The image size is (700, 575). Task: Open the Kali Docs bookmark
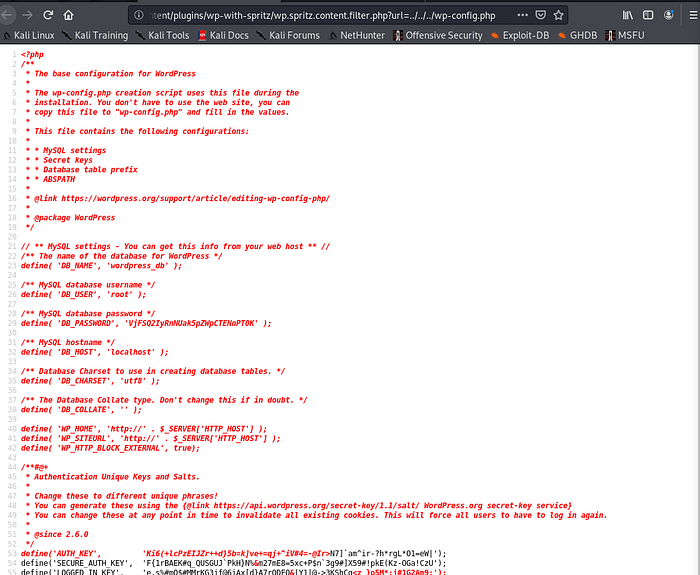(223, 35)
